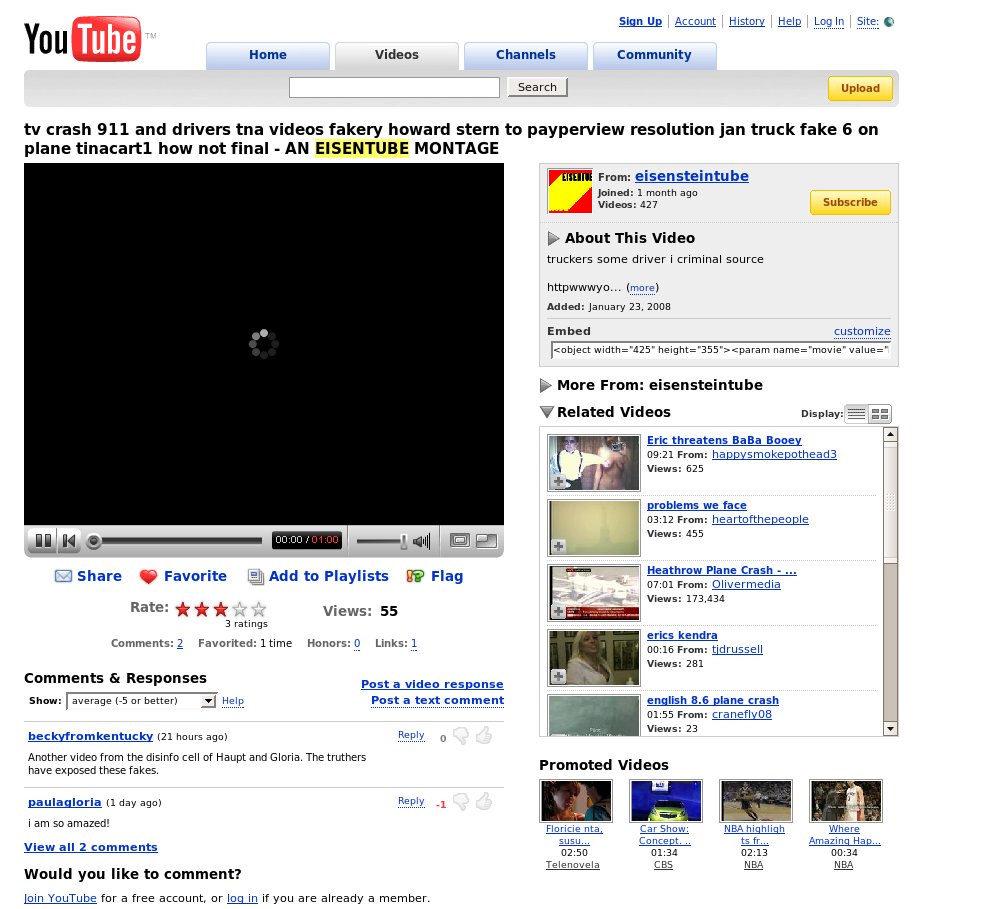Expand More From: eisensteintube section
The image size is (1008, 909).
546,386
